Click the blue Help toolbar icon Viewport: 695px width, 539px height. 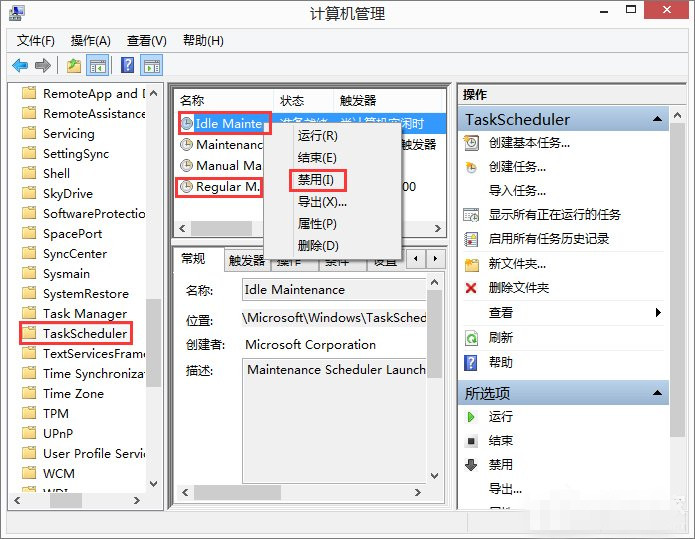click(127, 65)
